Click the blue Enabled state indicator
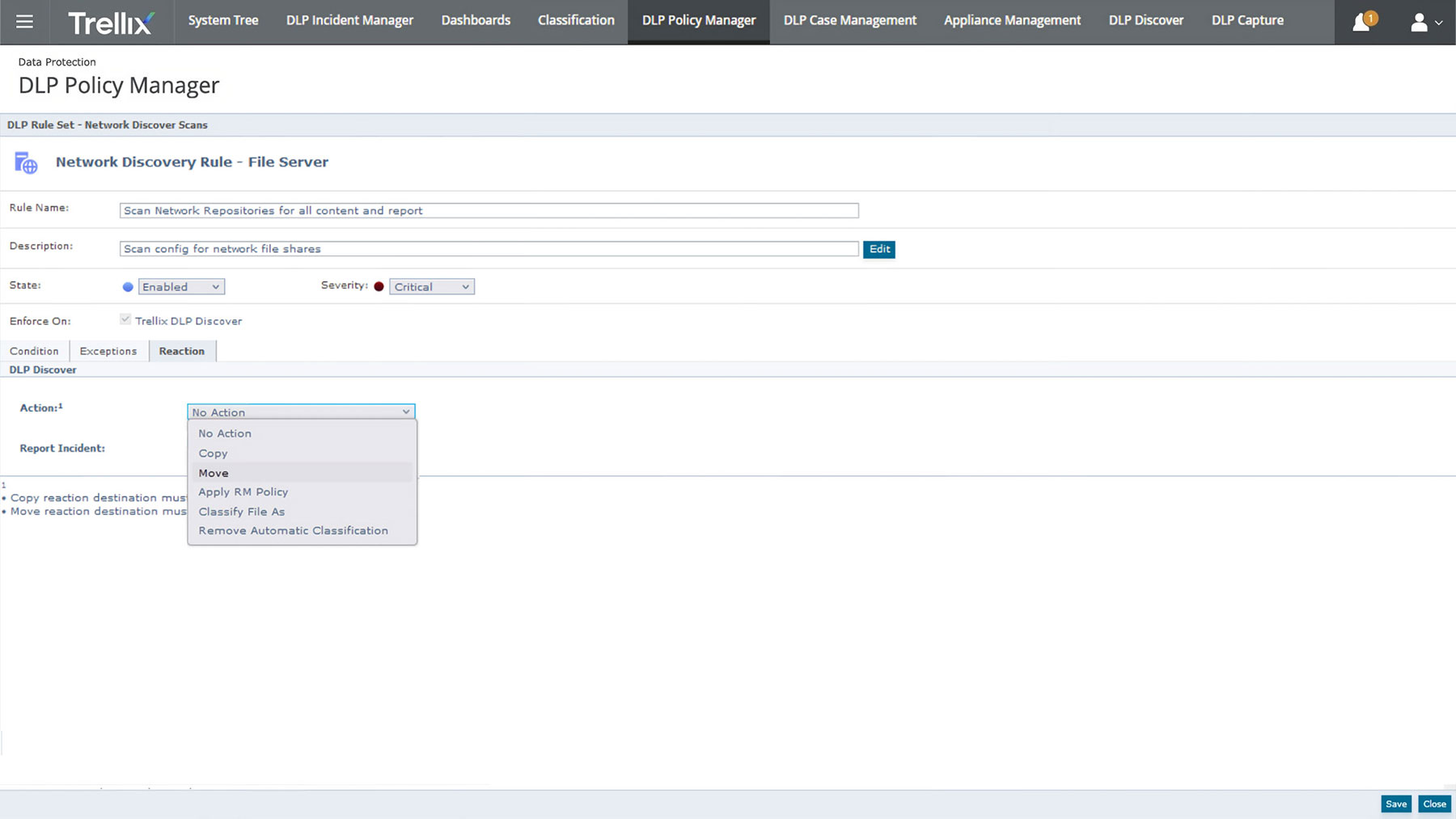Image resolution: width=1456 pixels, height=819 pixels. [x=128, y=287]
